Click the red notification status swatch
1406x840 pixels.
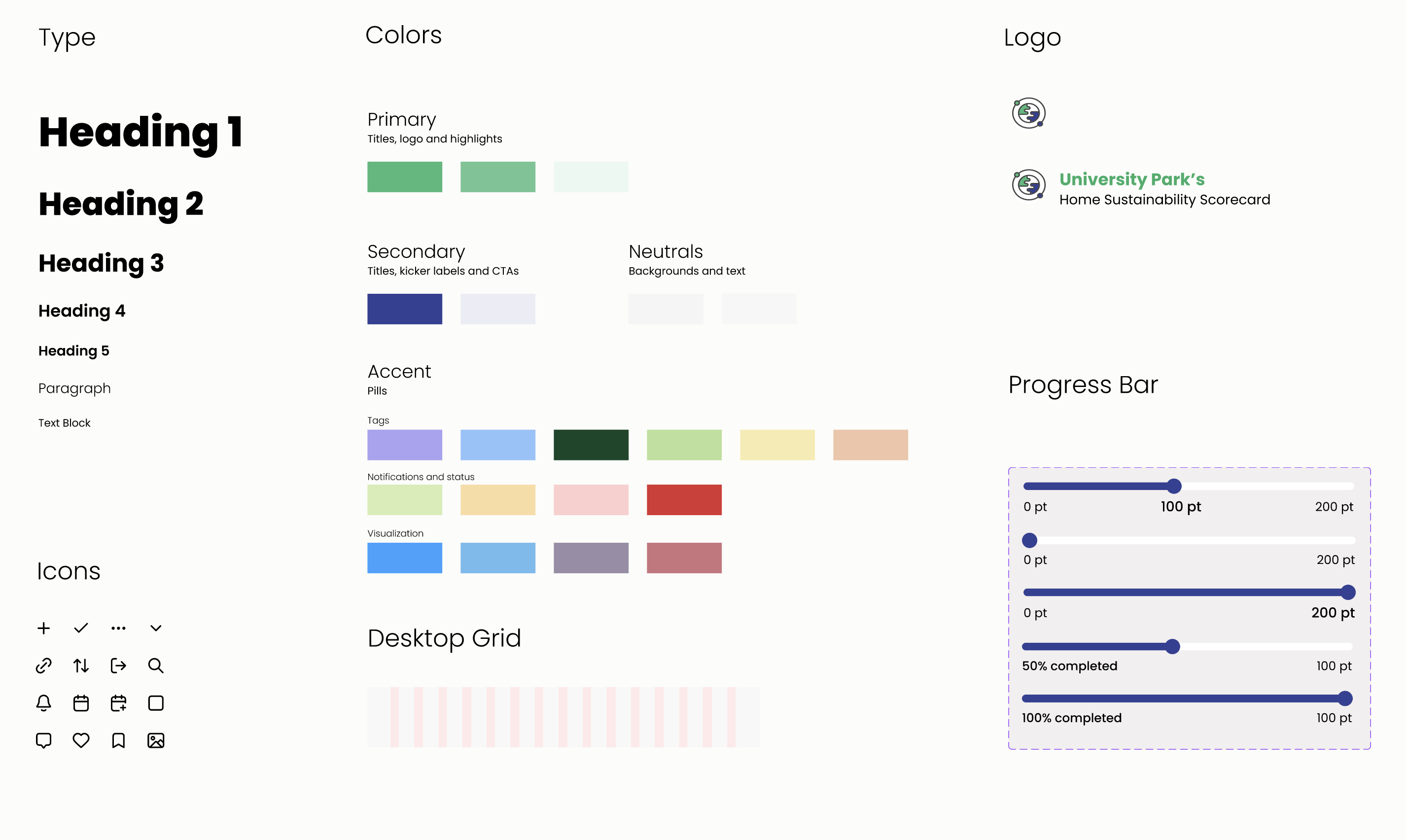point(684,500)
